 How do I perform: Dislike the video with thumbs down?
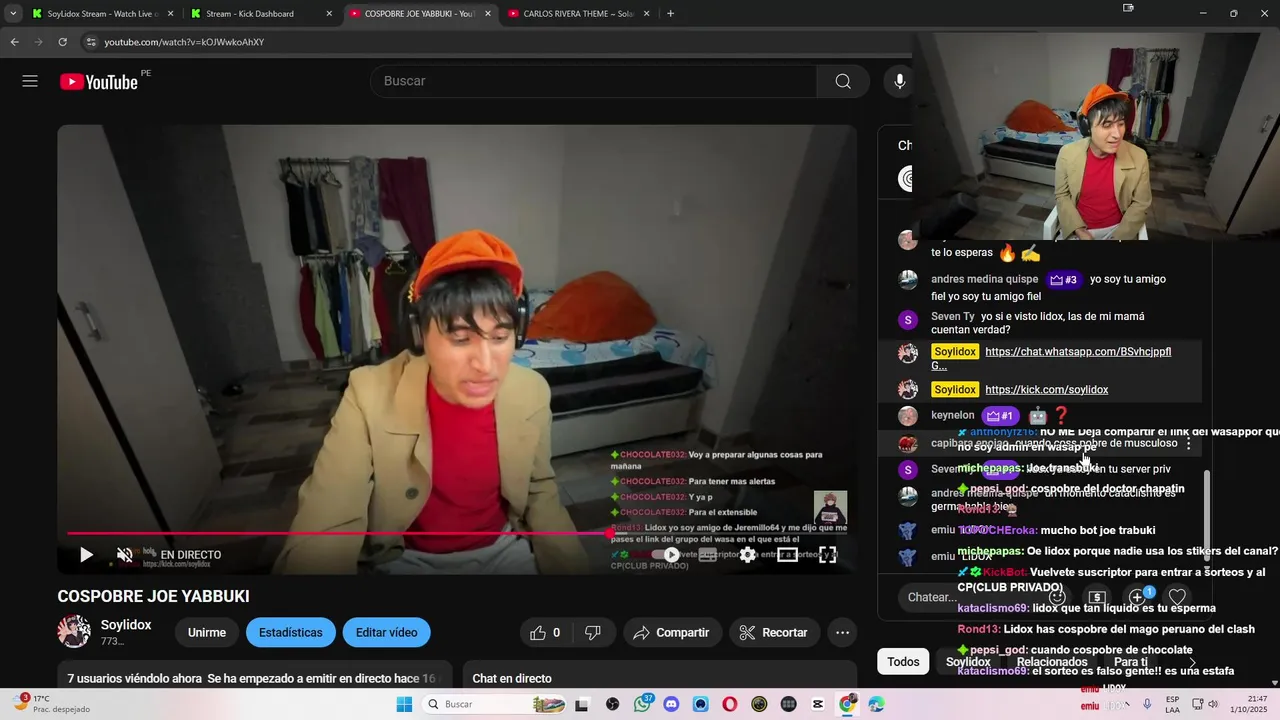593,633
